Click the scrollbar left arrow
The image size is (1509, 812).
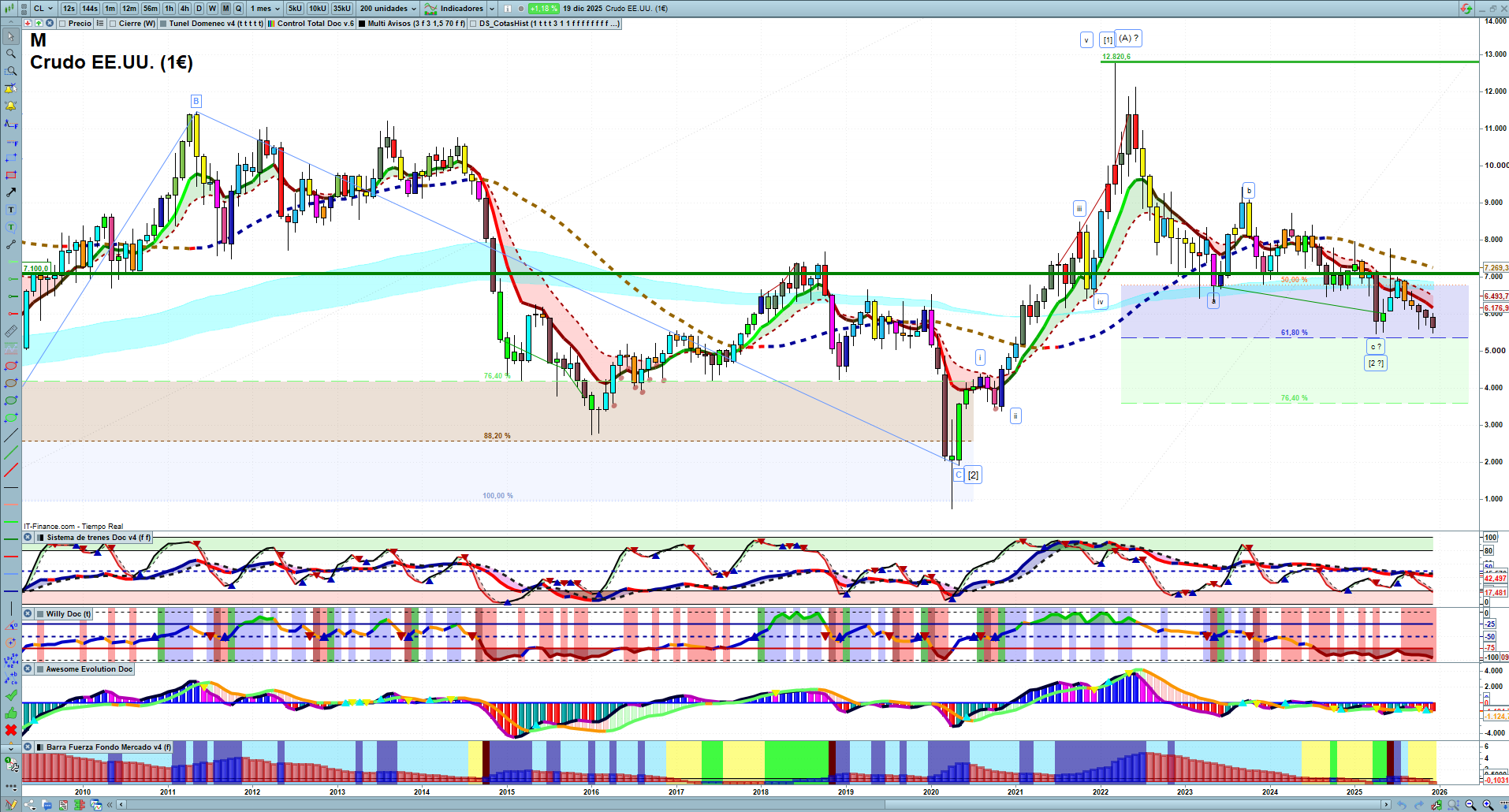pyautogui.click(x=121, y=805)
